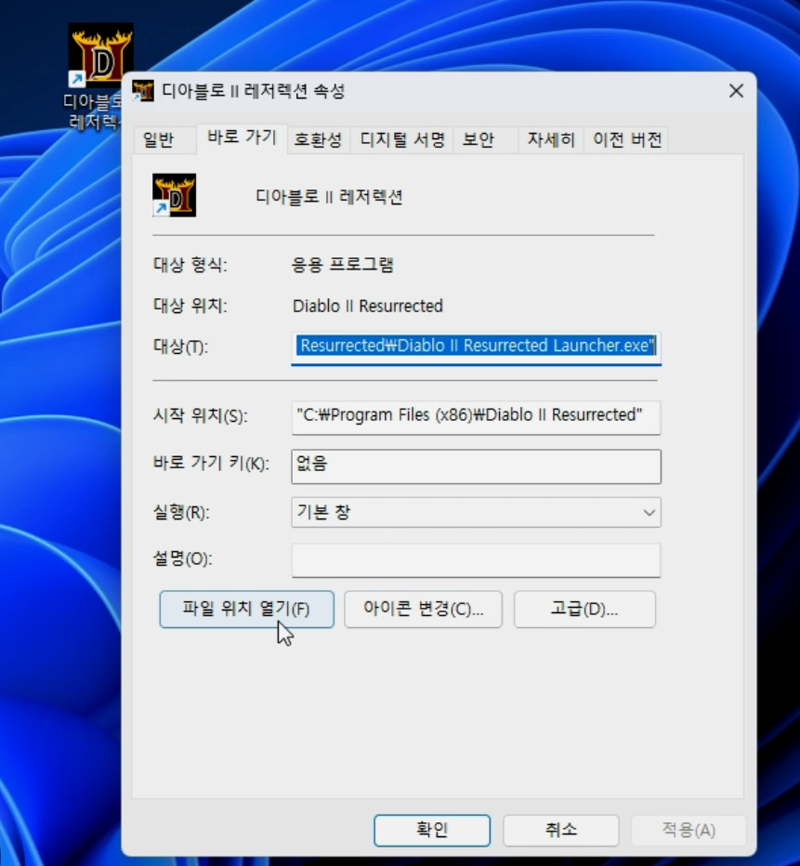This screenshot has height=866, width=800.
Task: Open 고급(D)... advanced settings
Action: pyautogui.click(x=585, y=609)
